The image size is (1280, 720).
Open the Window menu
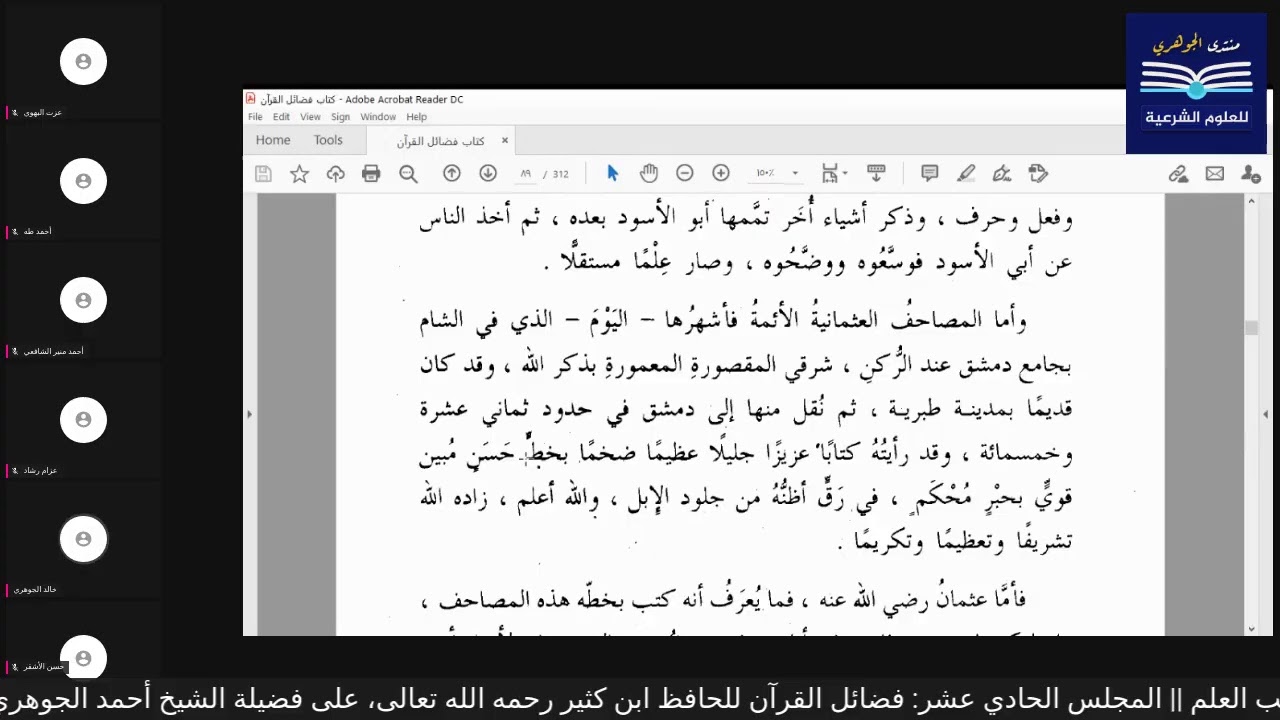click(x=378, y=117)
